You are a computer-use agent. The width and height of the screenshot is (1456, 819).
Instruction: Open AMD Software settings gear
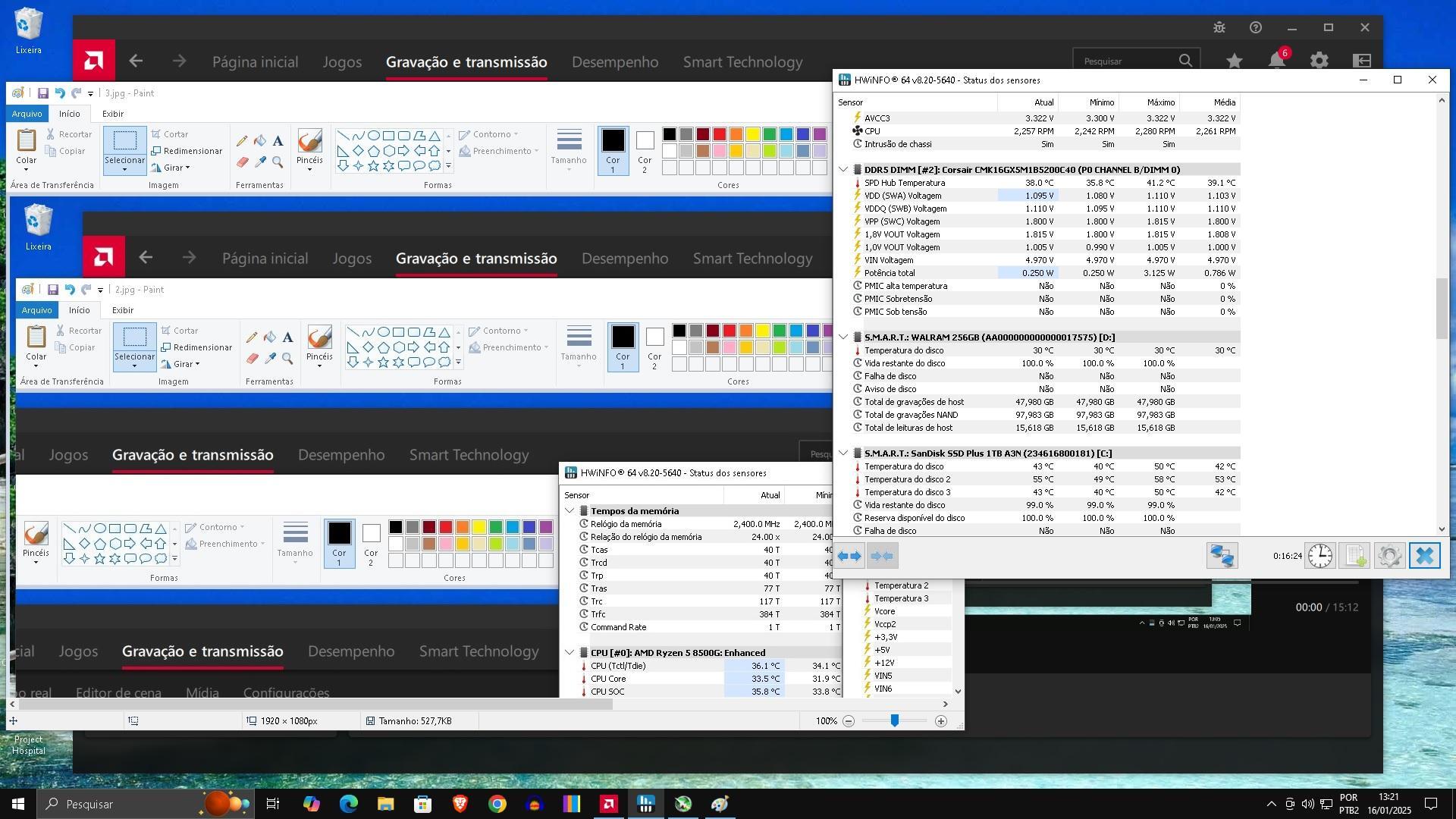[1319, 61]
